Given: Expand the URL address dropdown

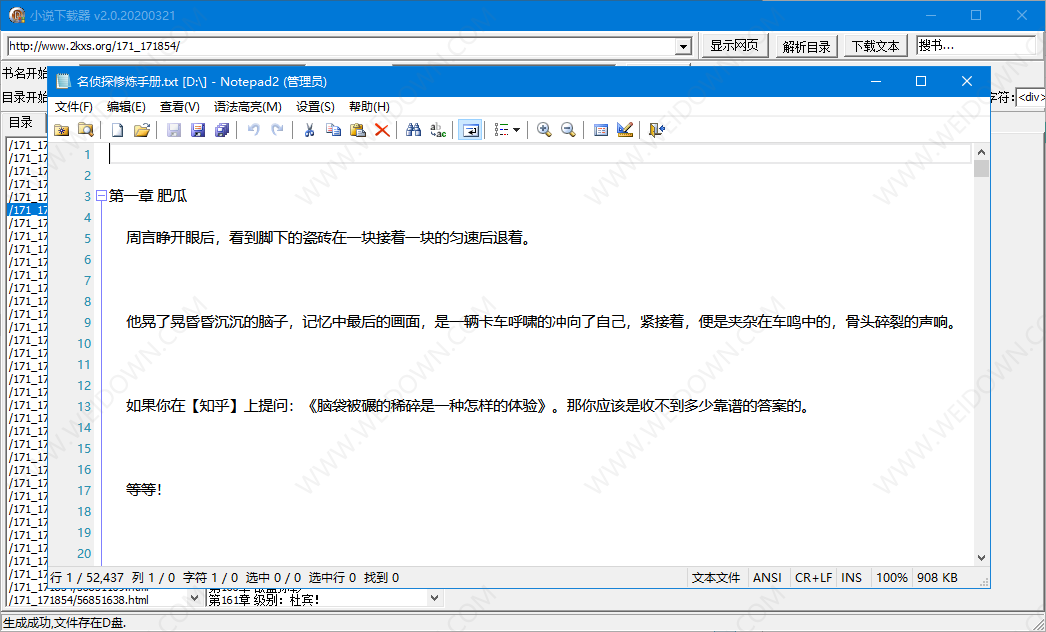Looking at the screenshot, I should (x=684, y=46).
